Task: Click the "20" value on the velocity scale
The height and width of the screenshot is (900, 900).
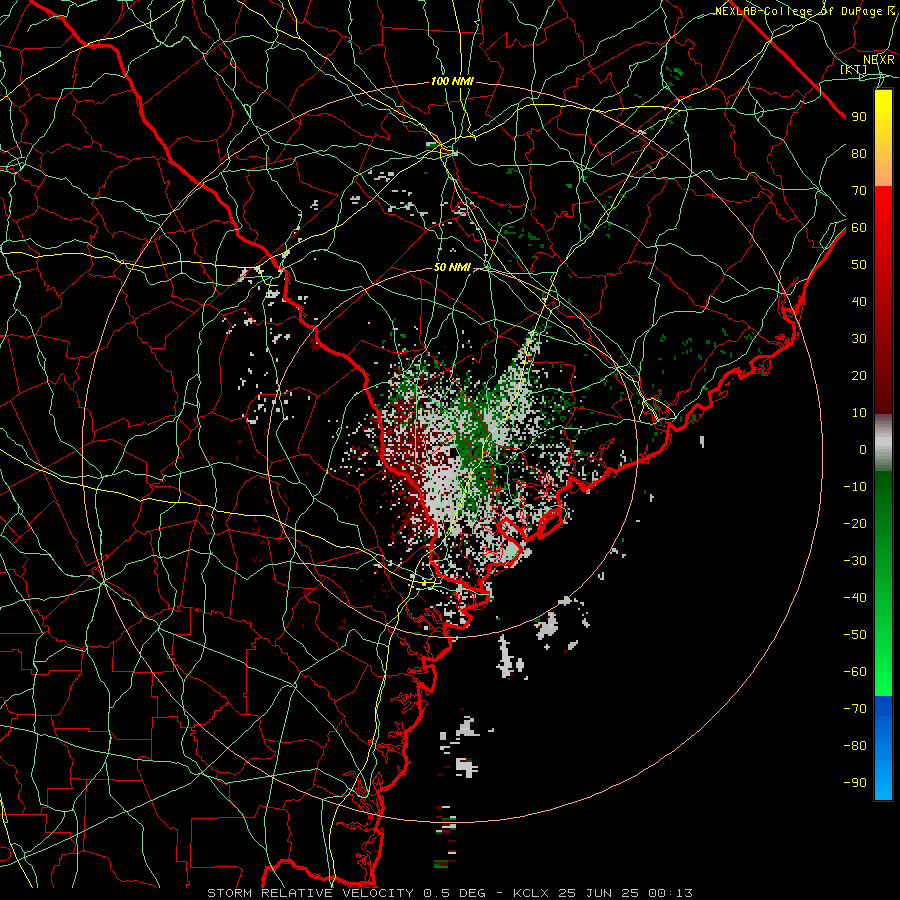Action: pos(859,375)
